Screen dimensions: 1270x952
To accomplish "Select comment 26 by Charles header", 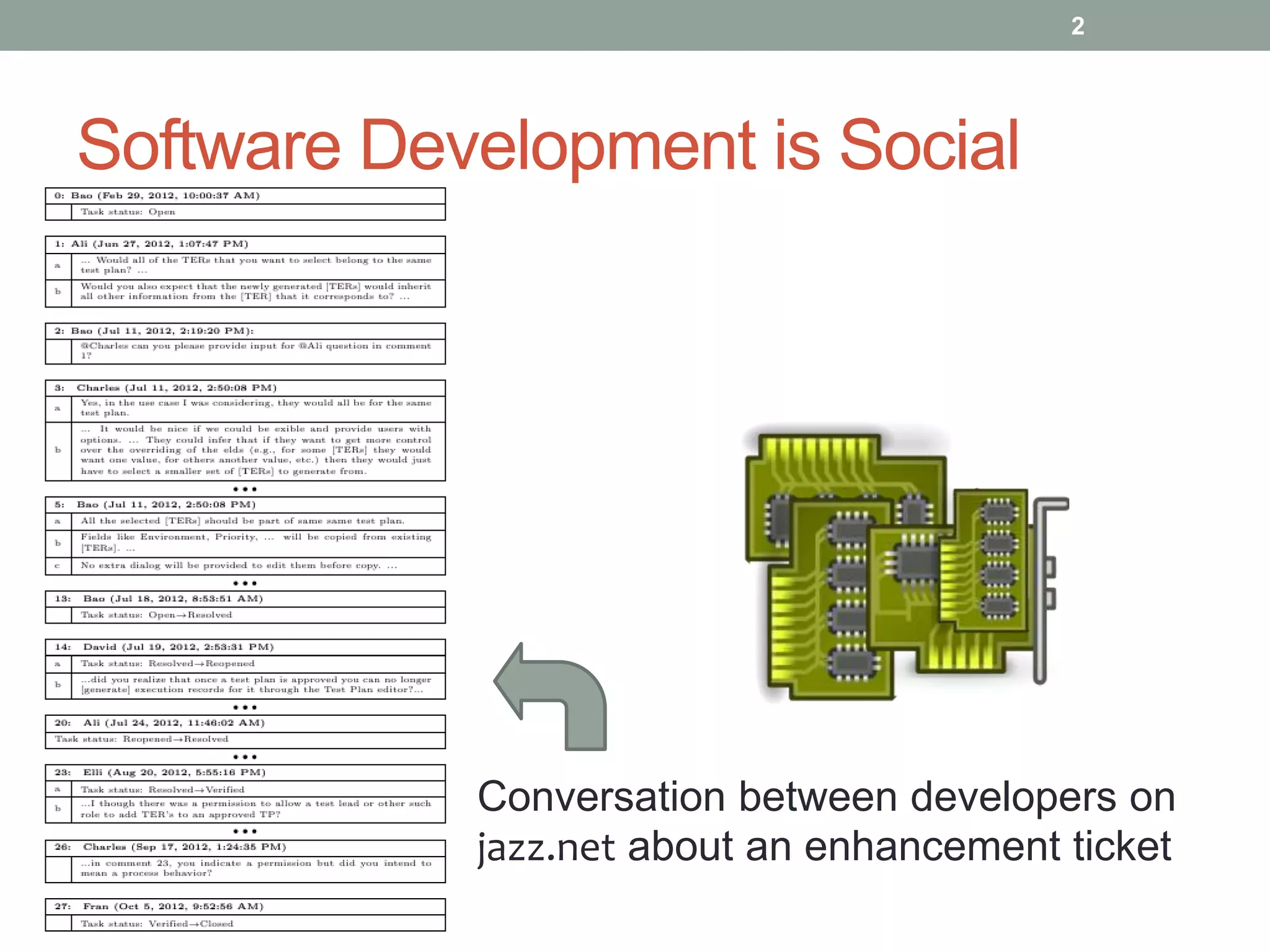I will pyautogui.click(x=171, y=847).
